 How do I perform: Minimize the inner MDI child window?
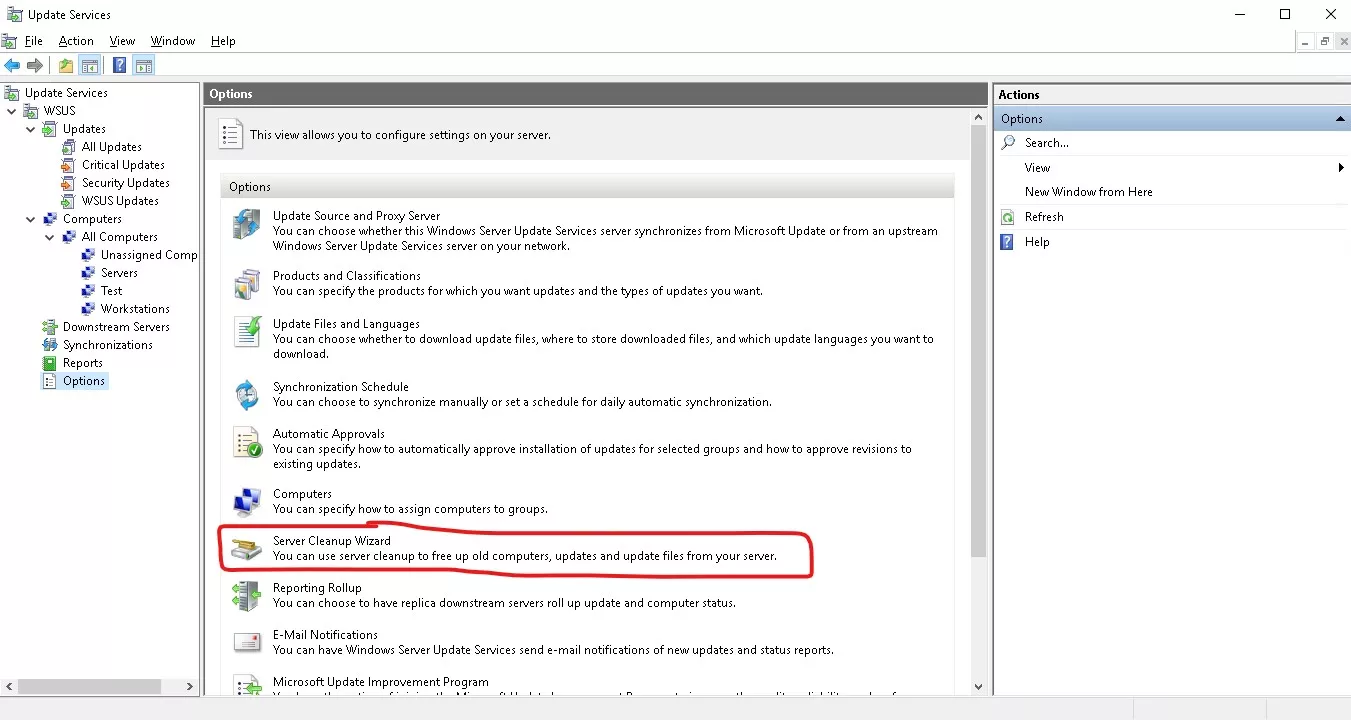click(1306, 41)
